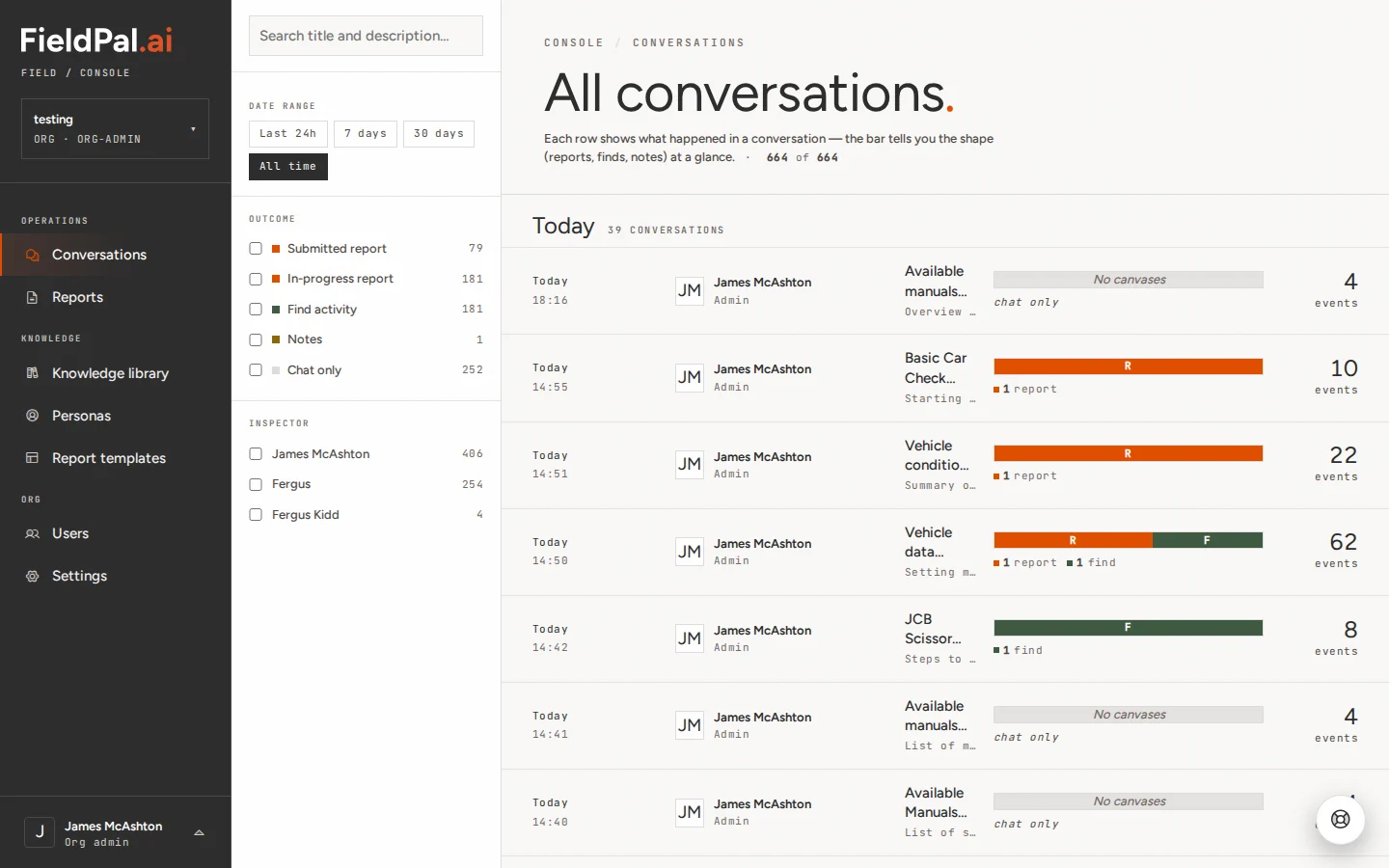Image resolution: width=1389 pixels, height=868 pixels.
Task: Click the JM avatar in the 14:50 row
Action: [x=689, y=552]
